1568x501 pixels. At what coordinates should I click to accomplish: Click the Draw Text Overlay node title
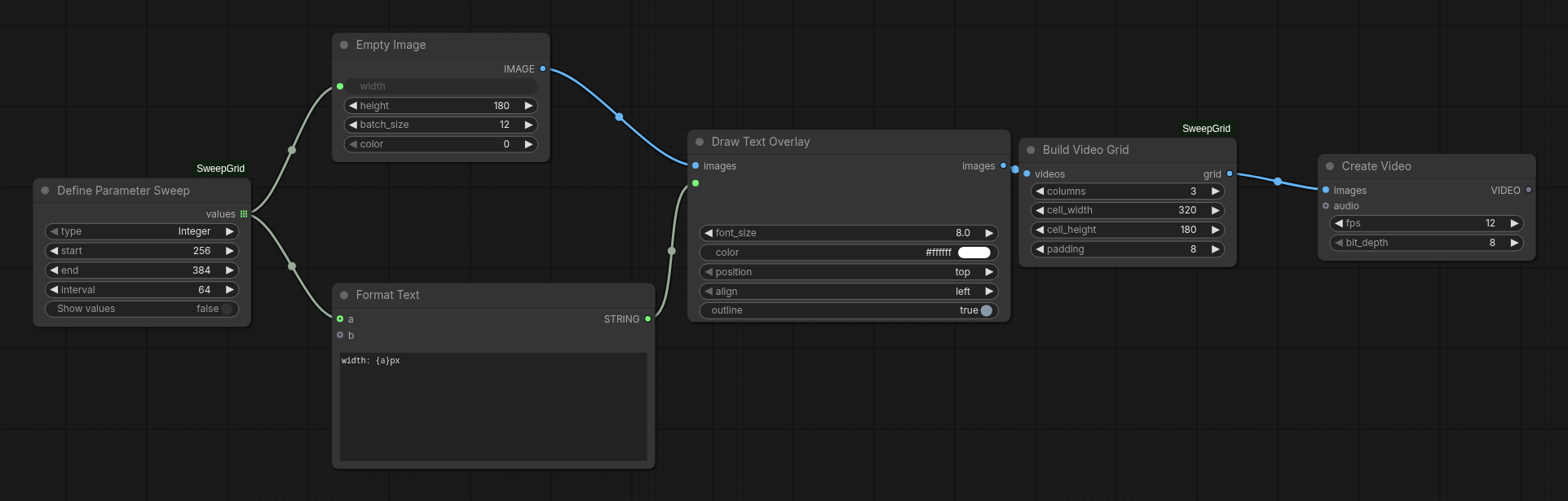(x=761, y=142)
